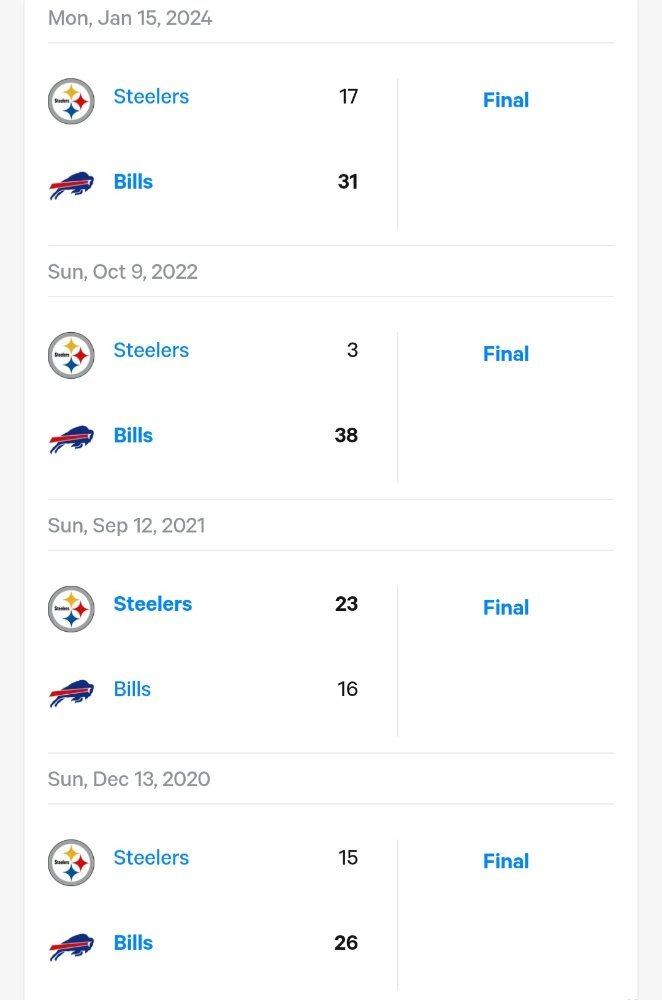Screen dimensions: 662x1000
Task: View Final recap for Oct 9, 2022 game
Action: coord(506,354)
